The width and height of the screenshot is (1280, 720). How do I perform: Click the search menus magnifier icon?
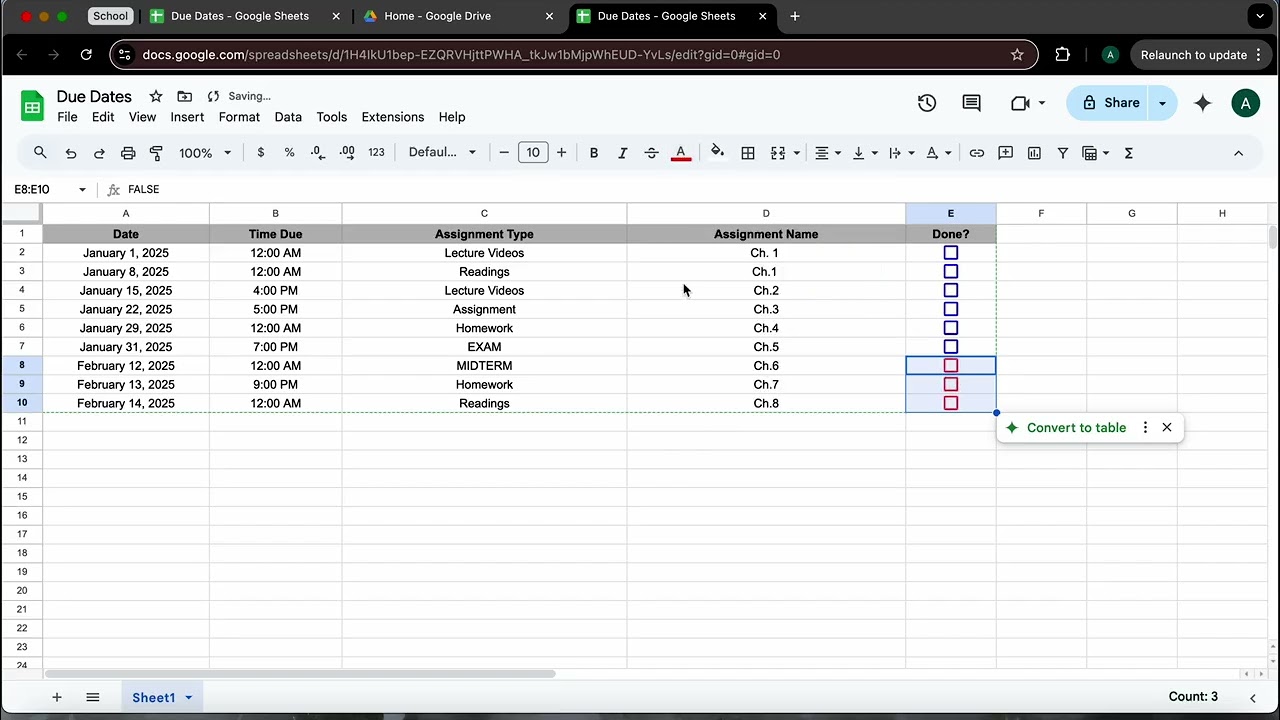pos(40,153)
